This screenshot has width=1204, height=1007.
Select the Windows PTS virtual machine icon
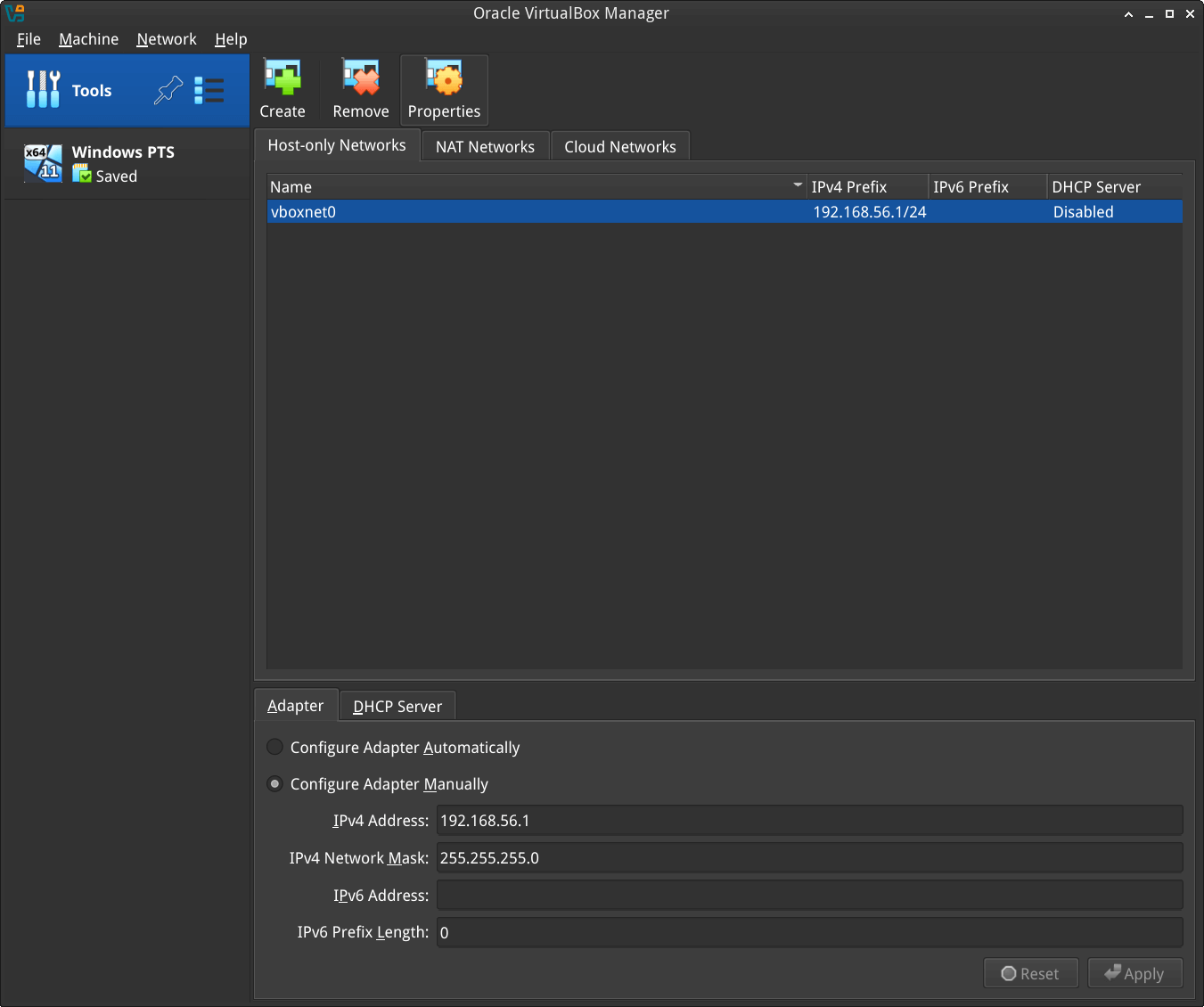43,163
